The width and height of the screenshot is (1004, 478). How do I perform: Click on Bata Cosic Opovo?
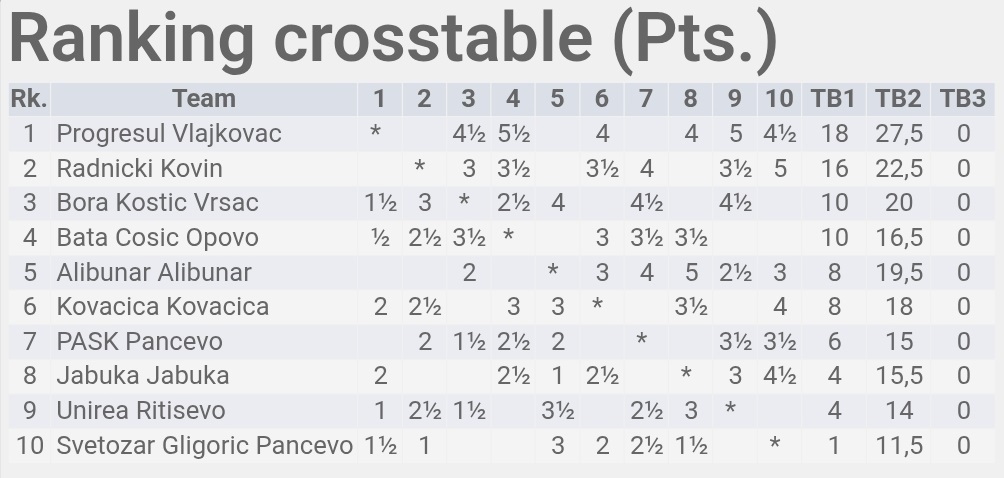[157, 238]
